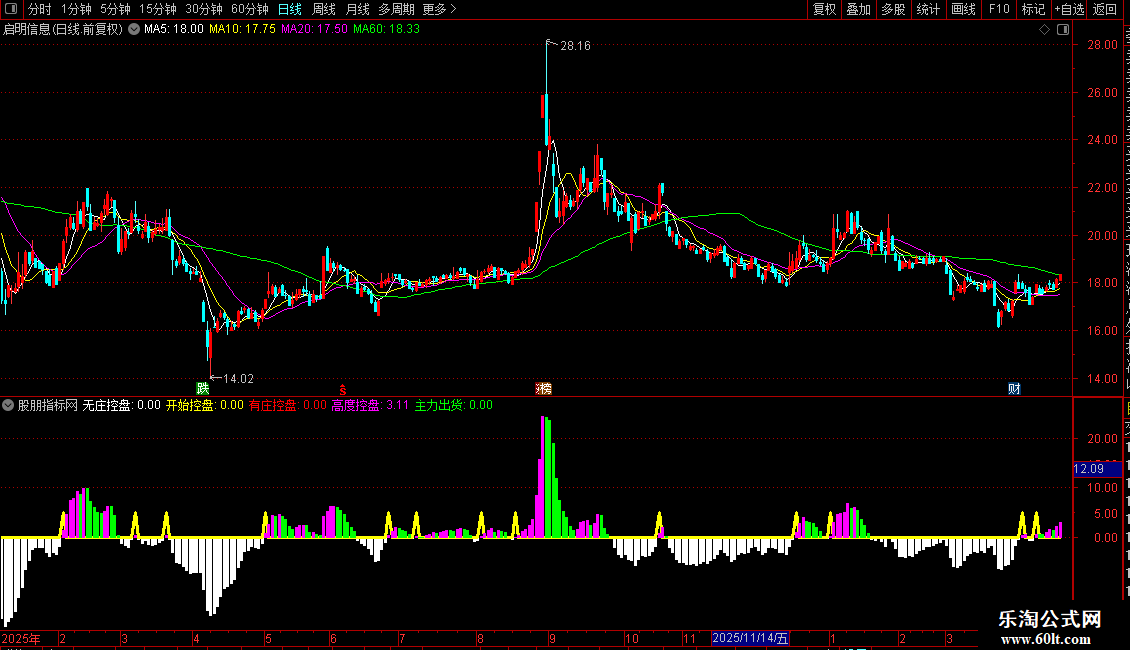
Task: Select the 1分钟 period
Action: coord(76,9)
